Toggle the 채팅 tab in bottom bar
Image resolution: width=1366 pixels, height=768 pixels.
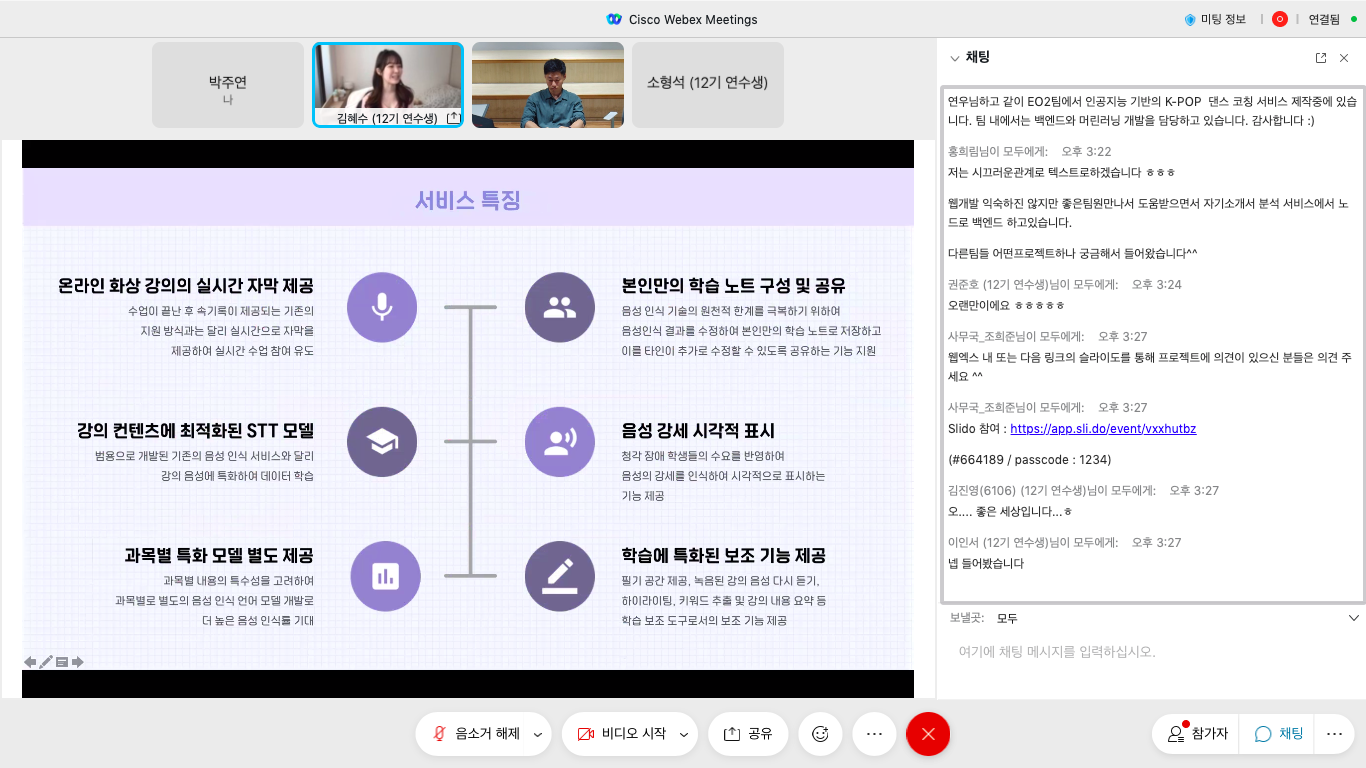click(1279, 734)
